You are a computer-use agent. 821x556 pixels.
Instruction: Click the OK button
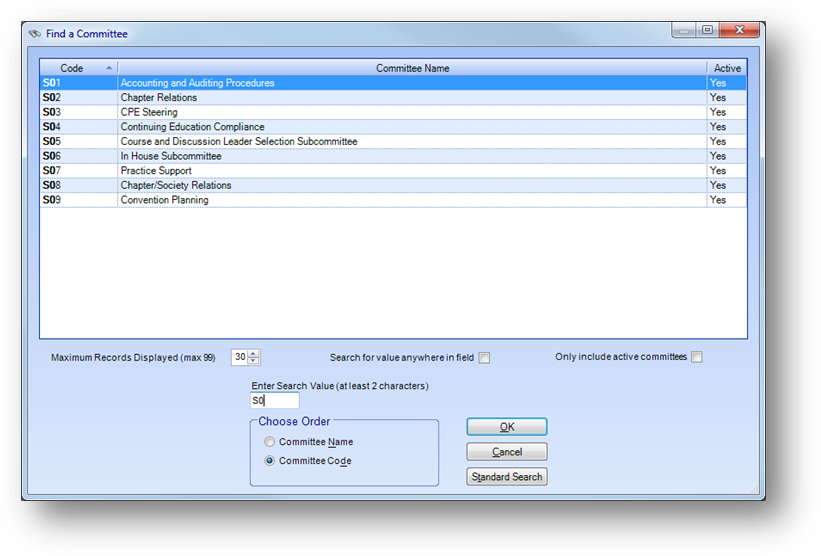[x=506, y=427]
